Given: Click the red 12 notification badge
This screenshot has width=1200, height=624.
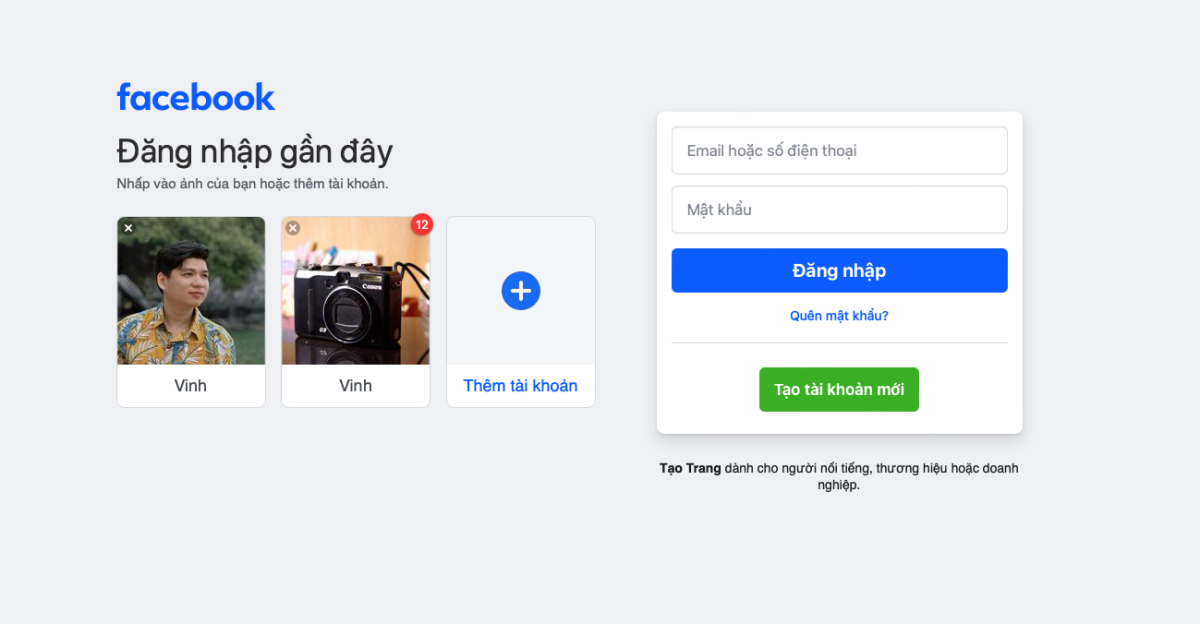Looking at the screenshot, I should [x=421, y=225].
